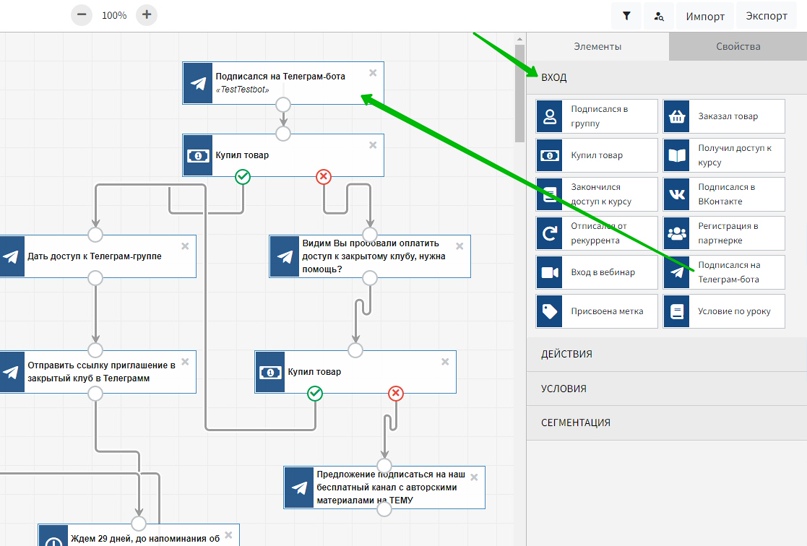
Task: Switch to the Свойства tab
Action: click(737, 46)
